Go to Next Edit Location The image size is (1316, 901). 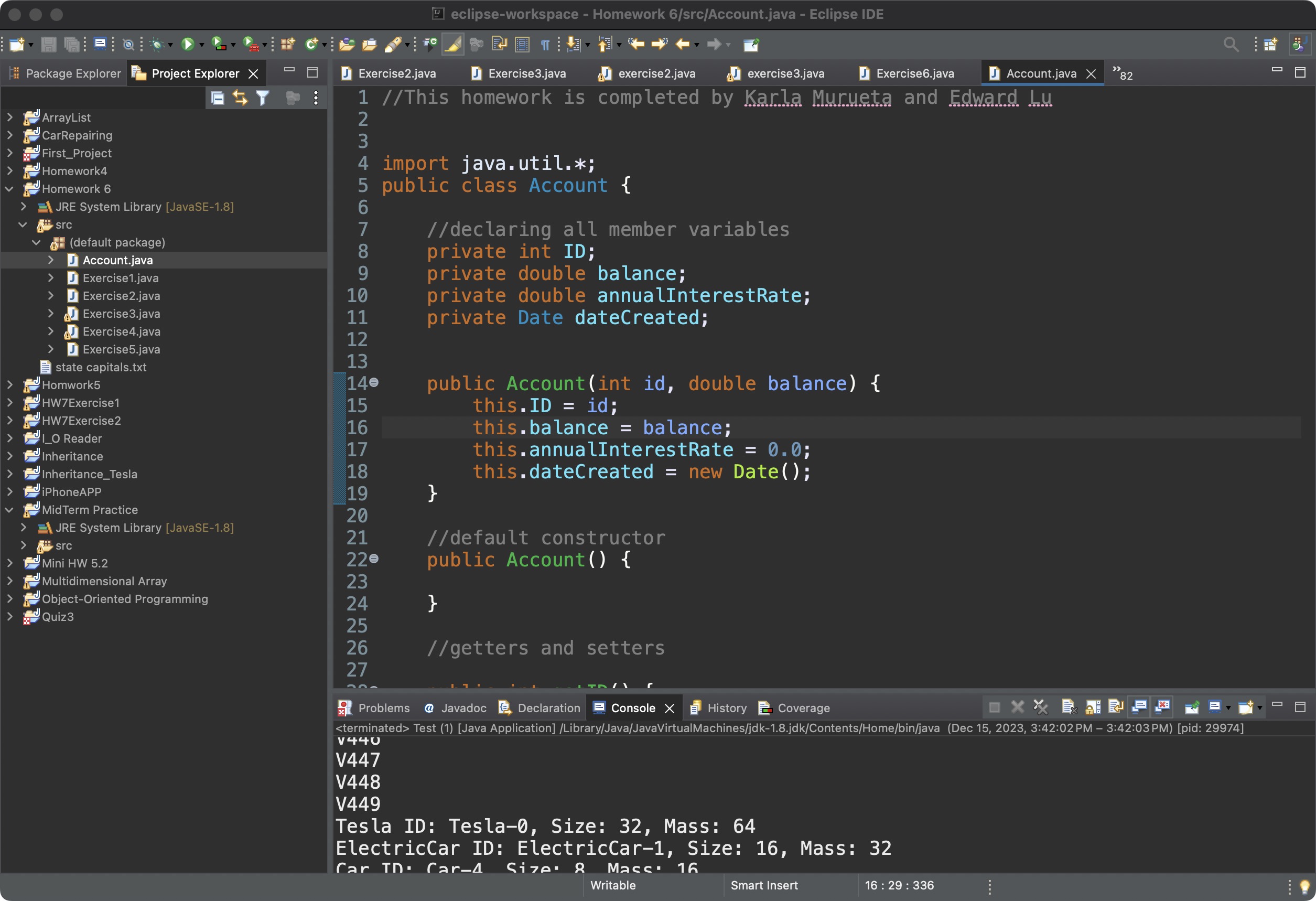(x=660, y=44)
